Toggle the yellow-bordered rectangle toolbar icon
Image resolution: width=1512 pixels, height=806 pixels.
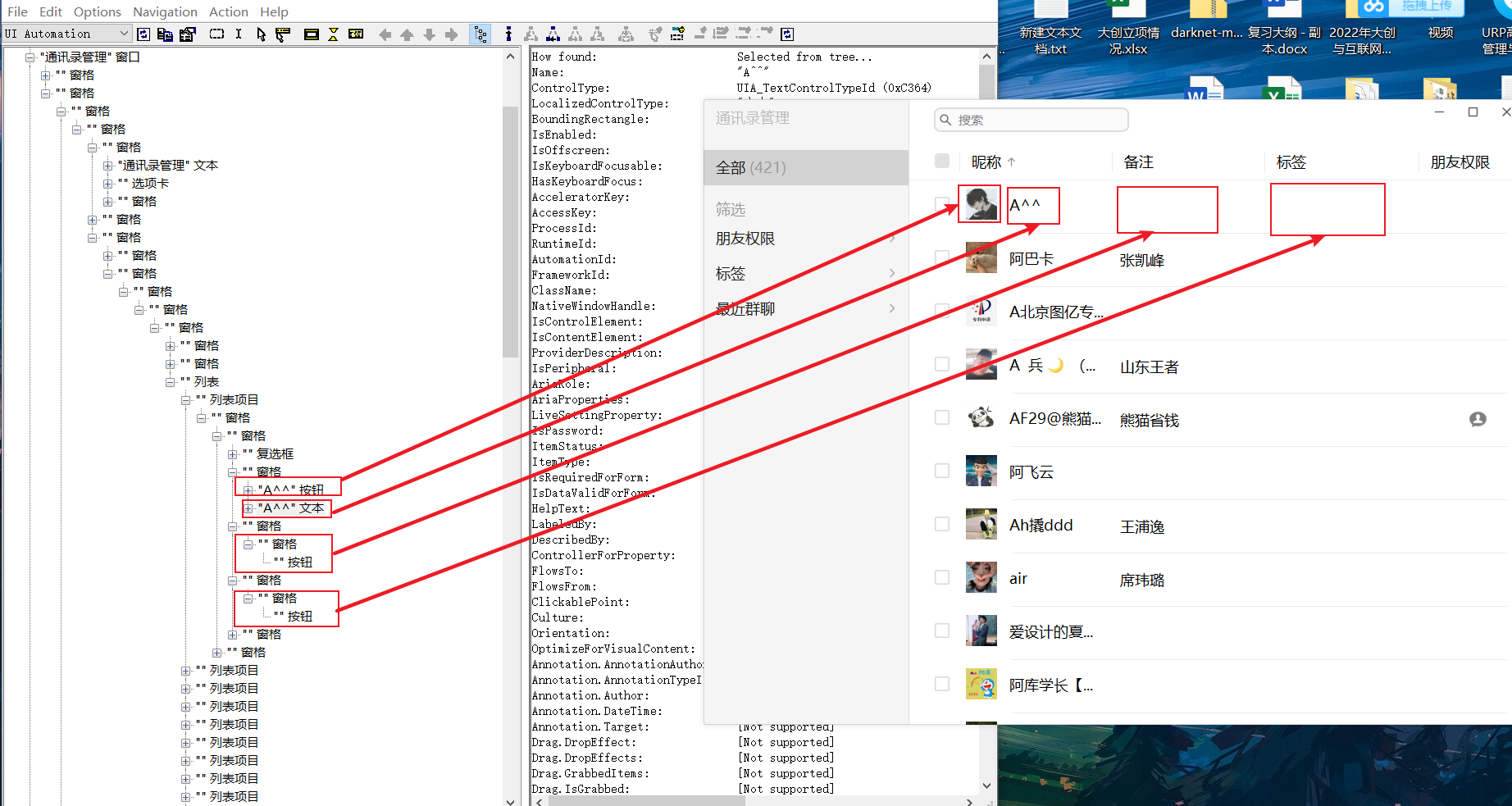click(x=312, y=34)
